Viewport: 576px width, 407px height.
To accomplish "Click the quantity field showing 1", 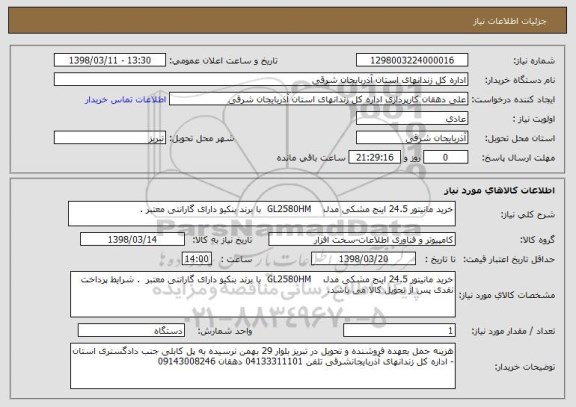I will pyautogui.click(x=399, y=331).
